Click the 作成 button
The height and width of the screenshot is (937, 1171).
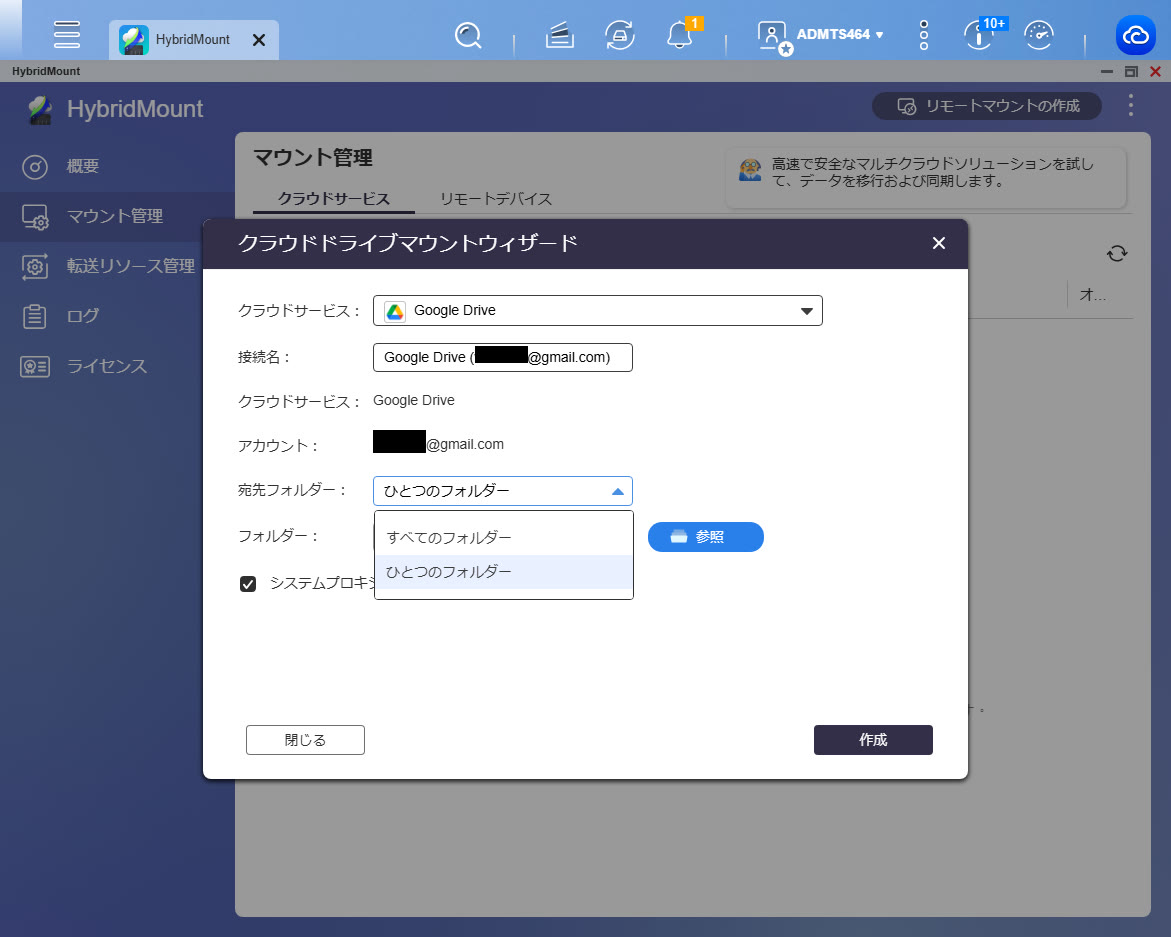pos(873,740)
